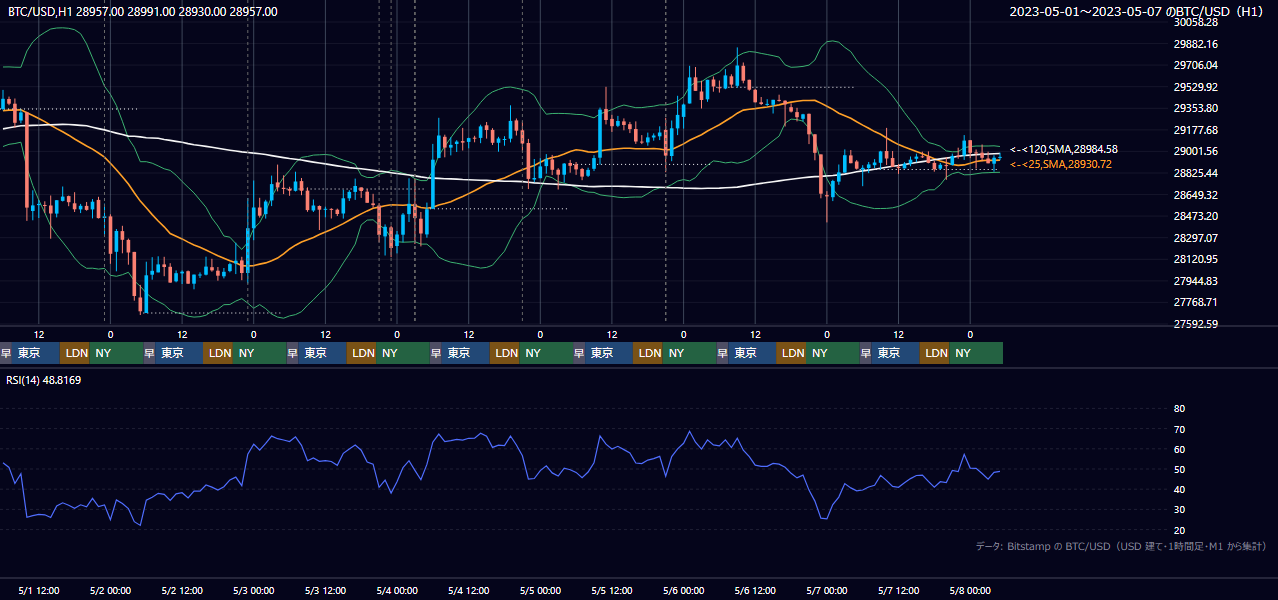Click the 5/5 00:00 date label
This screenshot has height=600, width=1278.
[x=541, y=591]
